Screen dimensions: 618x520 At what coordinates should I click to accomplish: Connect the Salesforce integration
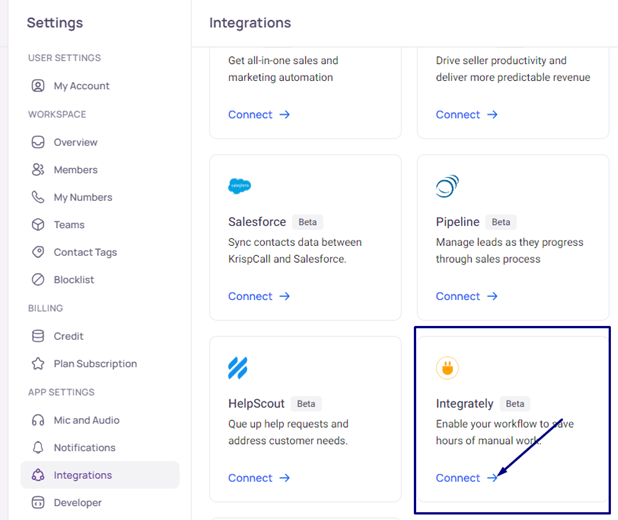click(258, 296)
